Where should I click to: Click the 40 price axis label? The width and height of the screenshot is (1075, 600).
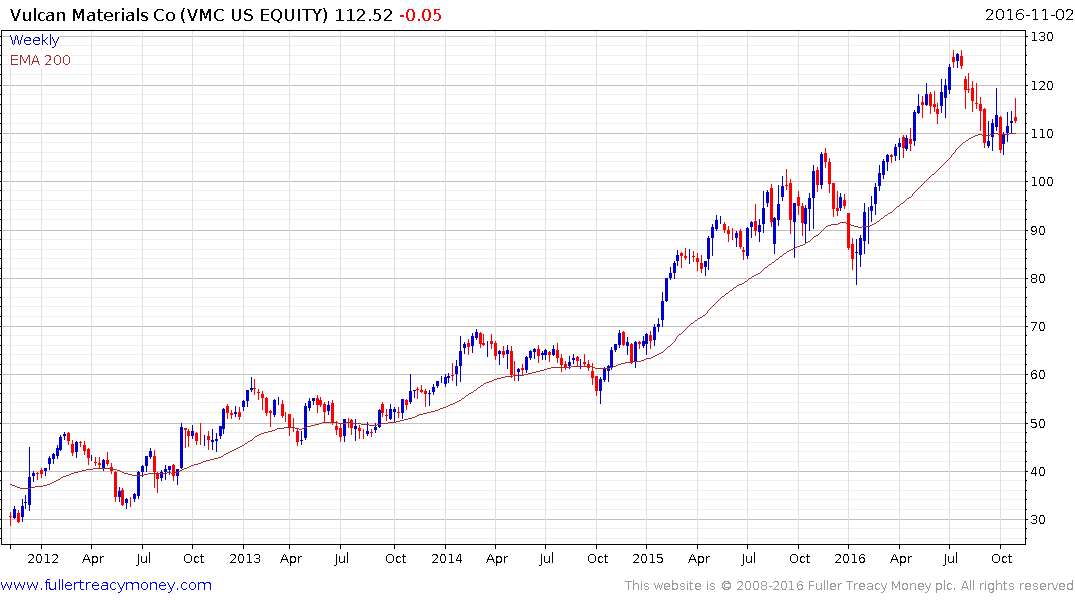point(1038,471)
